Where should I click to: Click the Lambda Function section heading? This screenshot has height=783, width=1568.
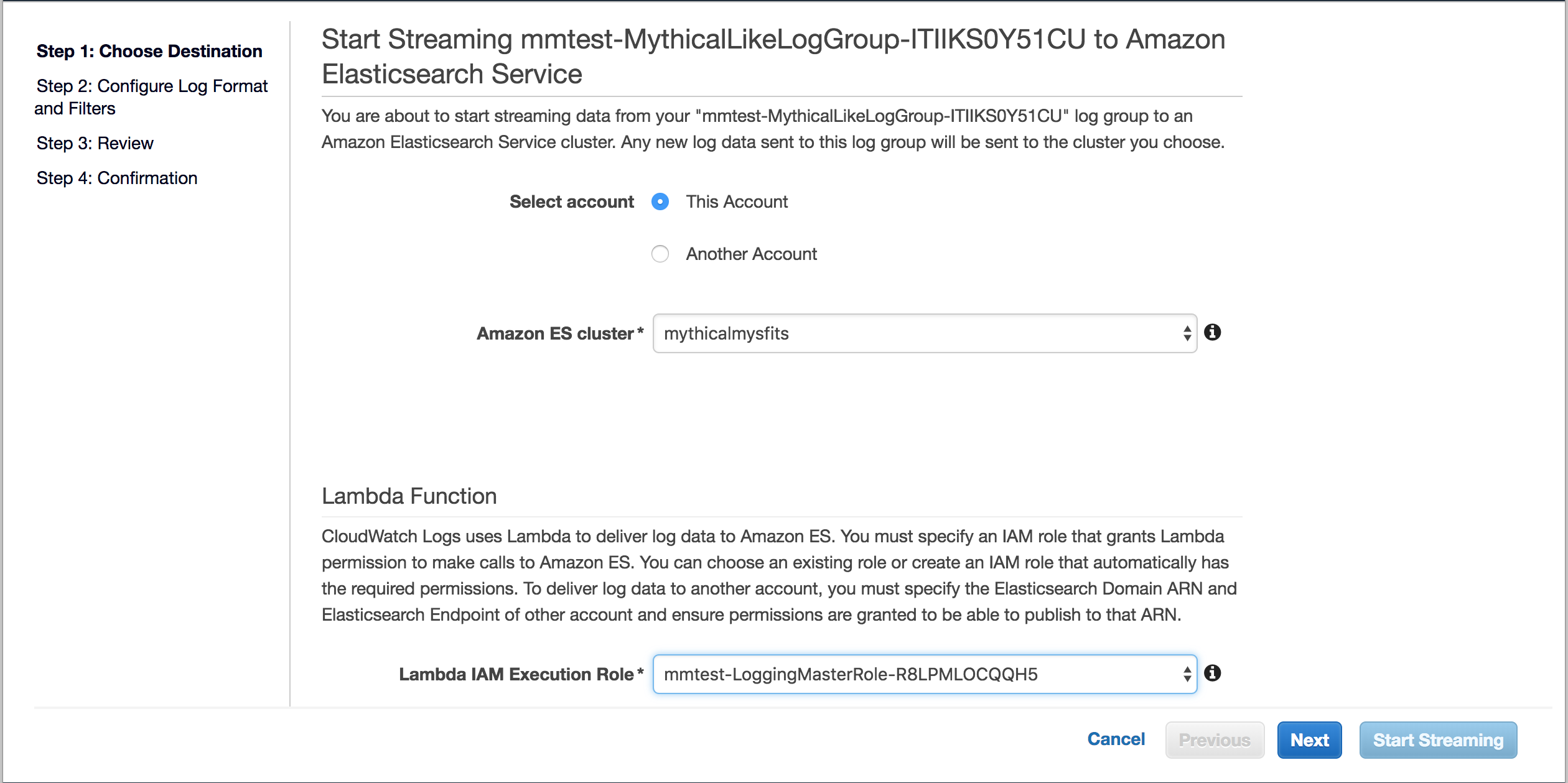coord(409,496)
